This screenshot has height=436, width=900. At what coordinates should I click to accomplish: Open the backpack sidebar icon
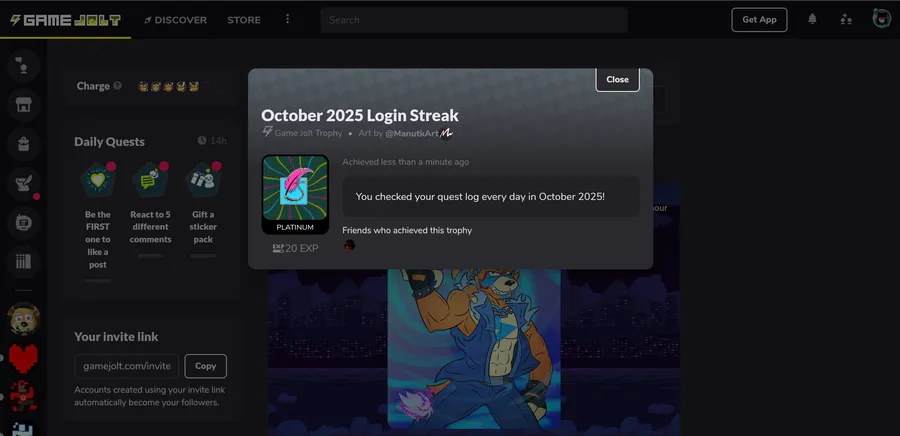coord(24,144)
